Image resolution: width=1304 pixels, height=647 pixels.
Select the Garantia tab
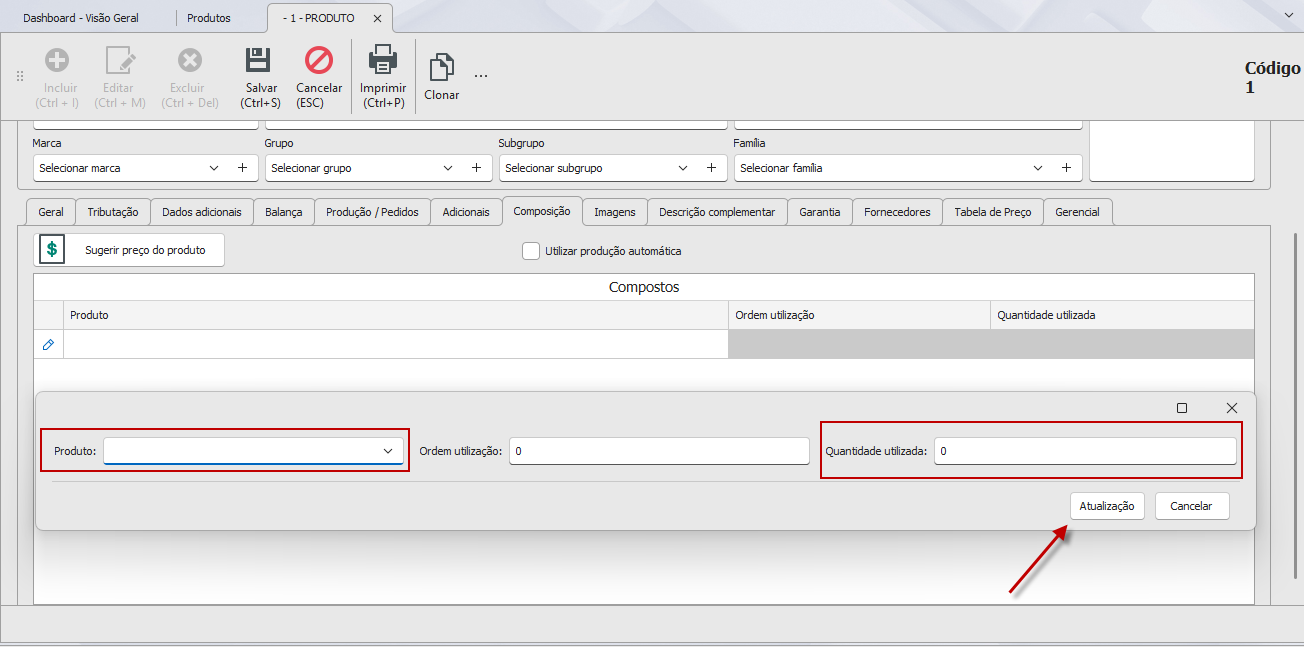point(820,212)
